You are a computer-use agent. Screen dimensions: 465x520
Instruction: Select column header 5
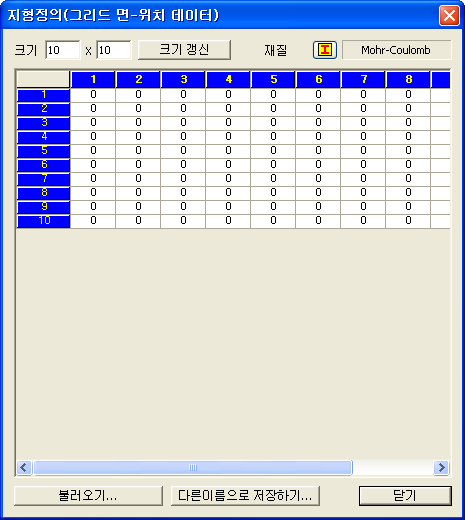pos(273,79)
